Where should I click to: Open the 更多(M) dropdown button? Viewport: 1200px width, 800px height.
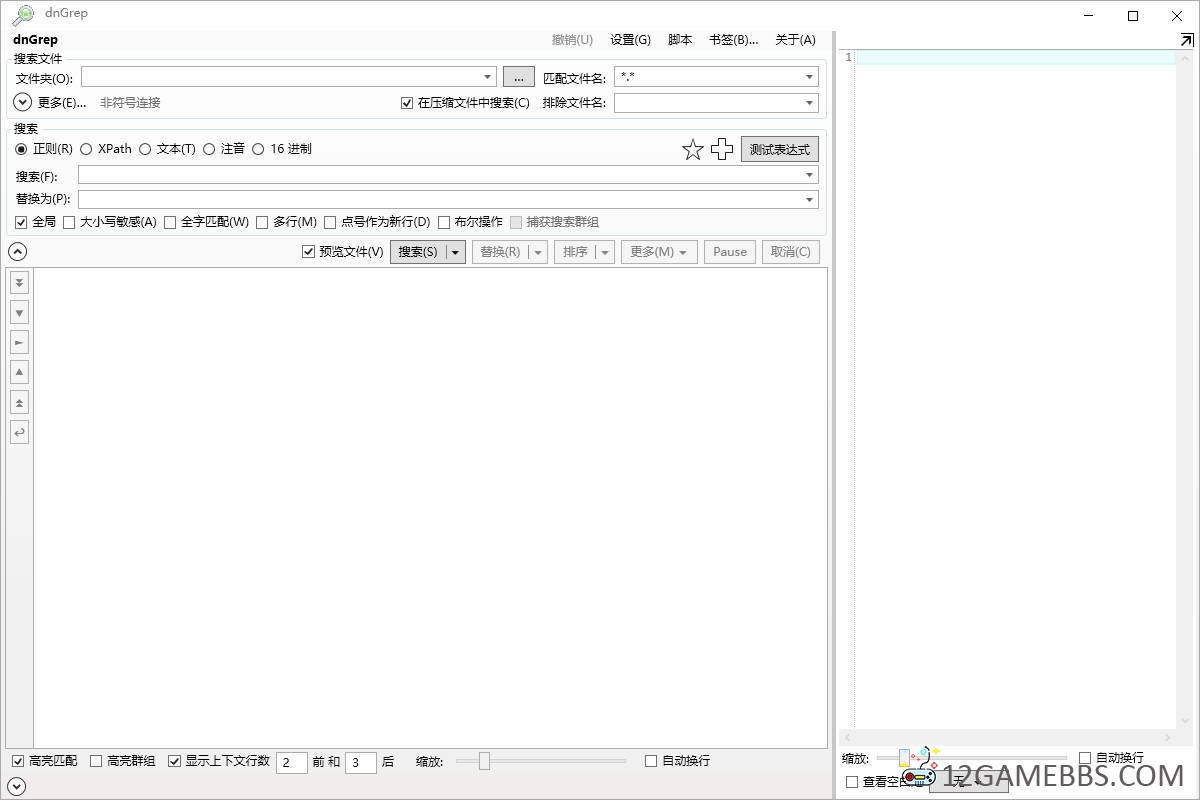pos(658,252)
